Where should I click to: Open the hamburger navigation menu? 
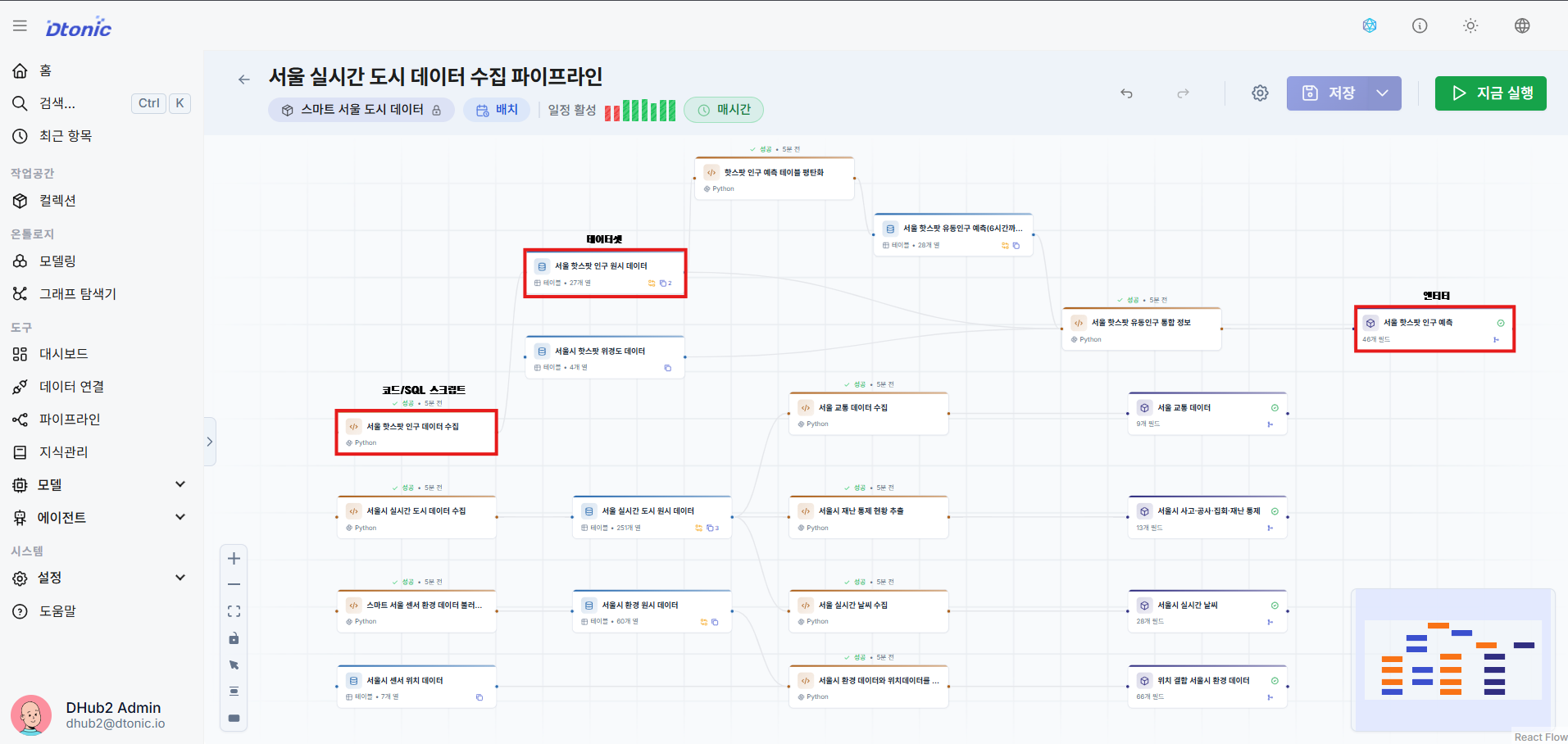(20, 26)
